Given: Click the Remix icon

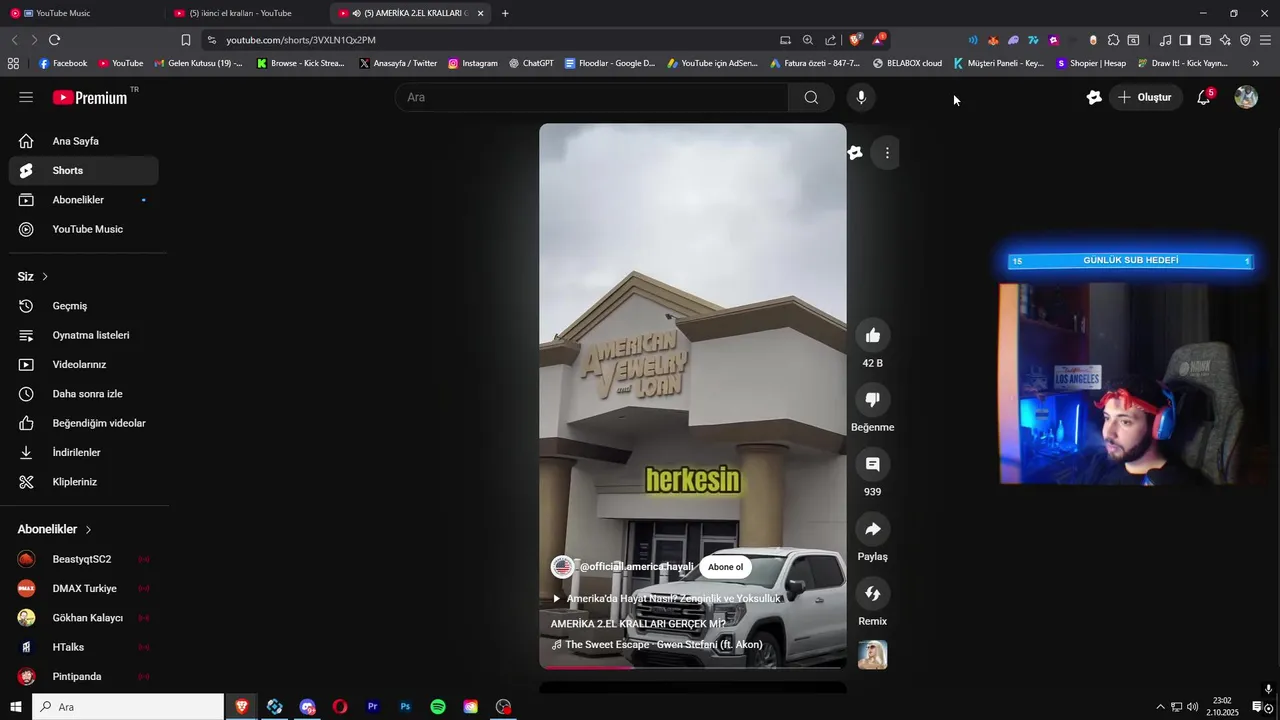Looking at the screenshot, I should coord(873,594).
